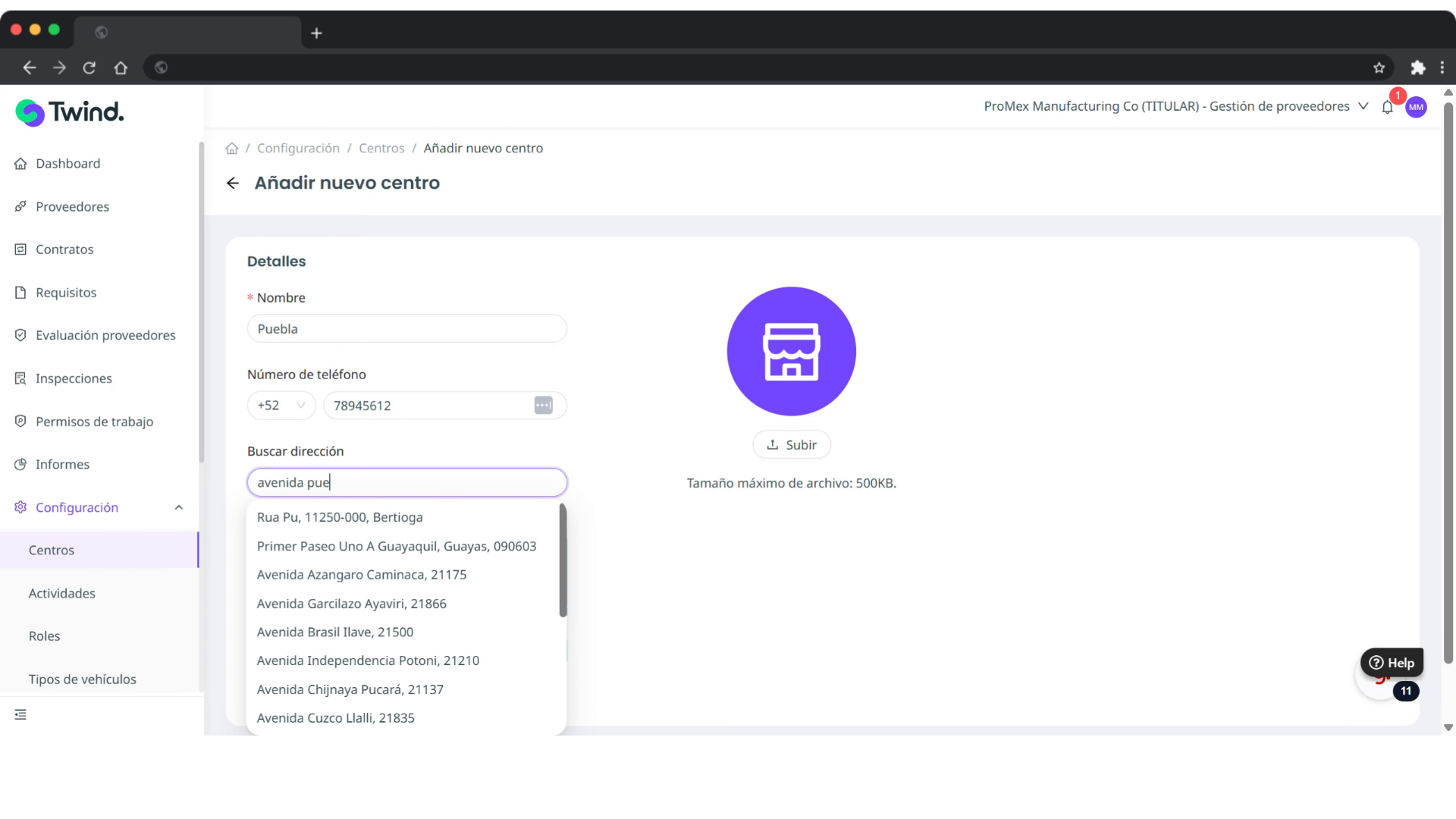Choose Rua Pu, 11250-000, Bertioga suggestion
Image resolution: width=1456 pixels, height=819 pixels.
(340, 517)
